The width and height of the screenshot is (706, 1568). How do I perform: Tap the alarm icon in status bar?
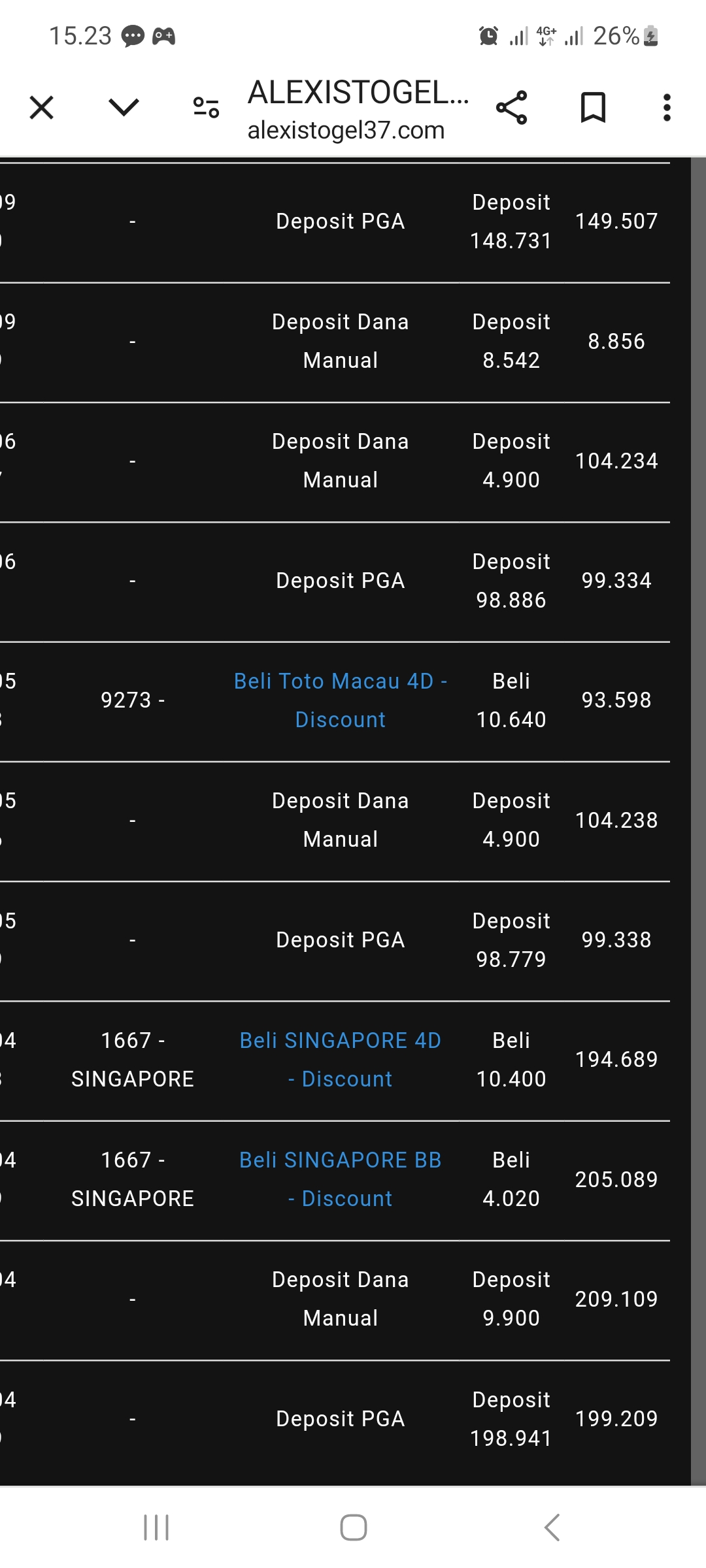click(x=488, y=36)
